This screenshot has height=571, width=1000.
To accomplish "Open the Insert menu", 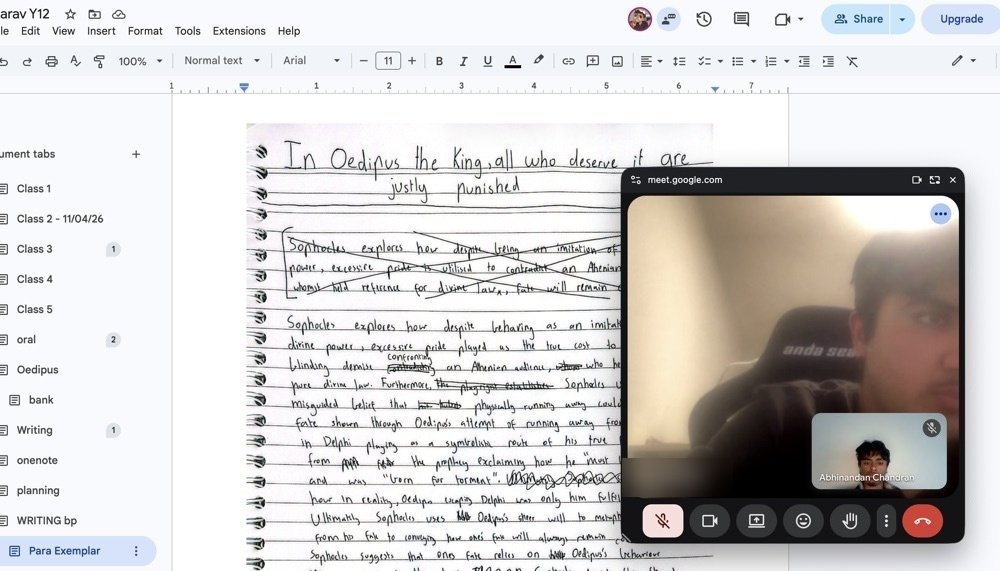I will click(101, 31).
